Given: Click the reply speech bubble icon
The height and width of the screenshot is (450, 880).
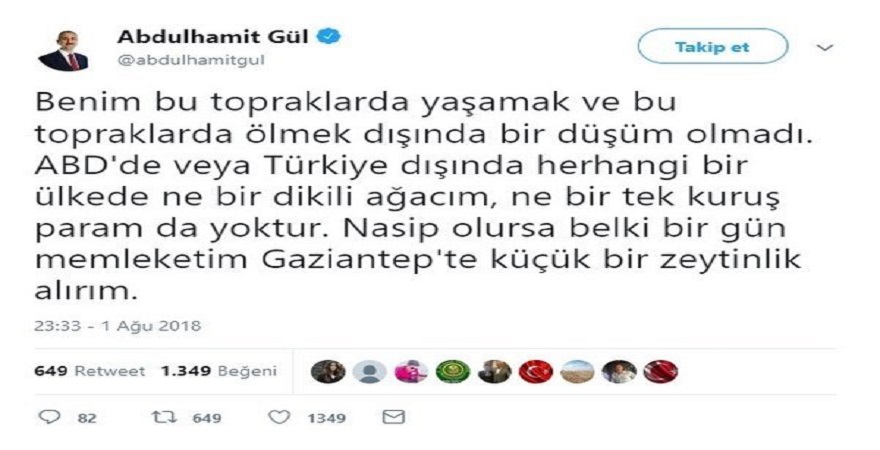Looking at the screenshot, I should [49, 417].
